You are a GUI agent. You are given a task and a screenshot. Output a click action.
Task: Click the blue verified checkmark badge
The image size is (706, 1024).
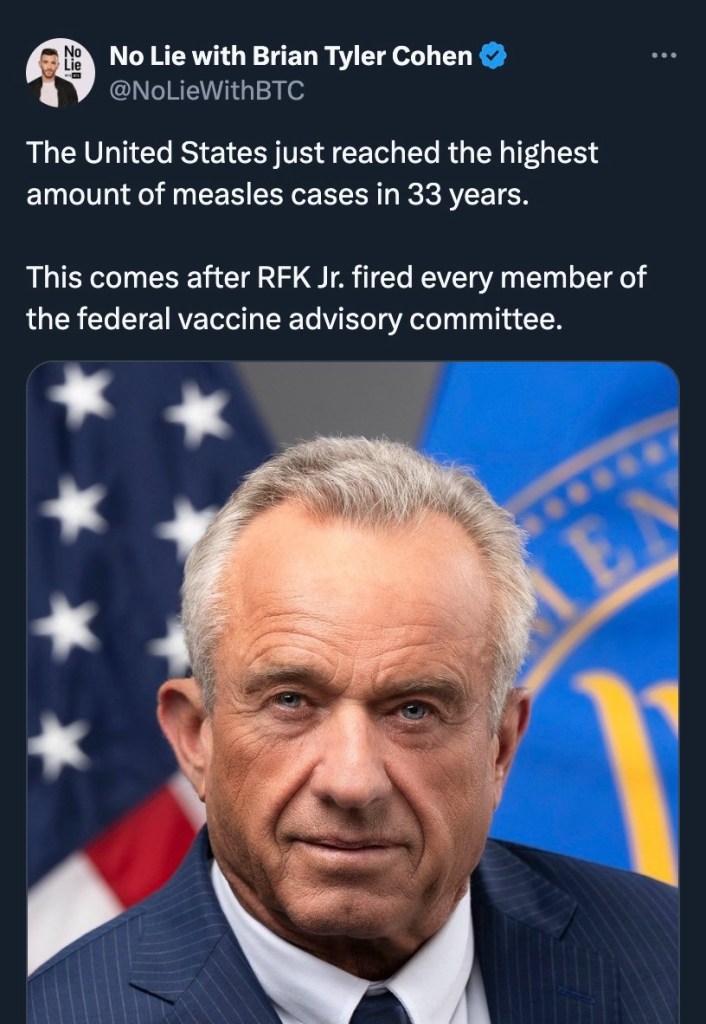492,57
